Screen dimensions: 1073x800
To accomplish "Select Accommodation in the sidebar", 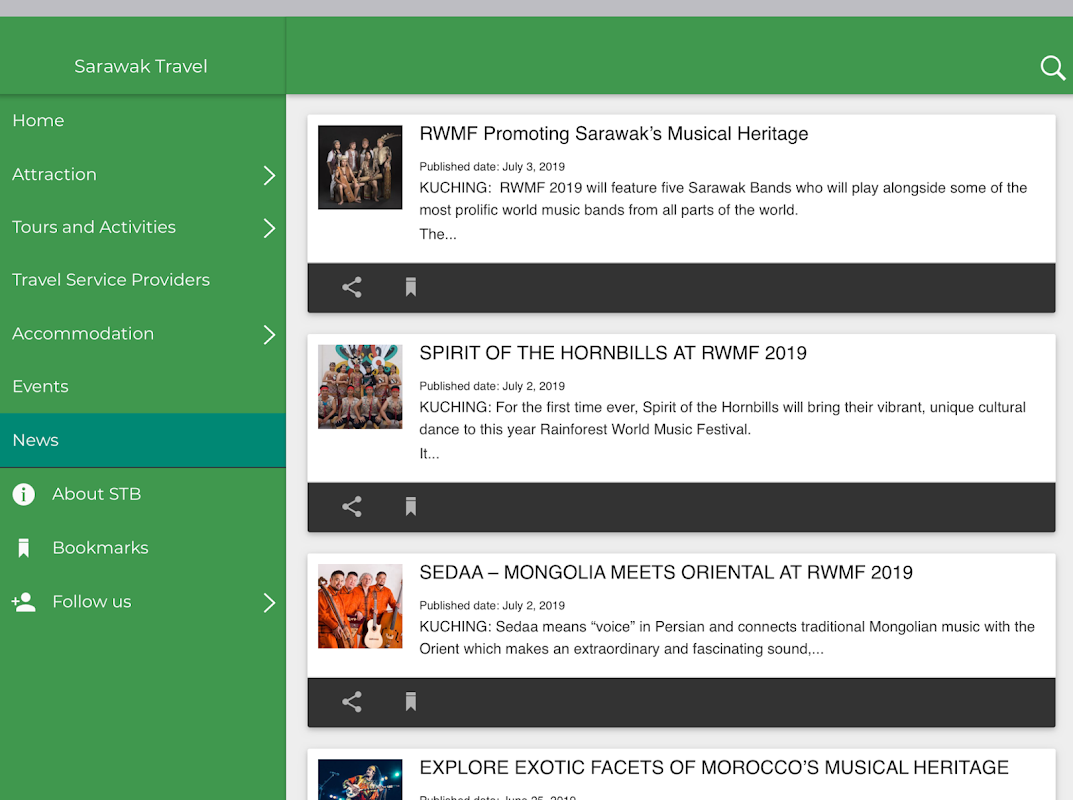I will [142, 334].
